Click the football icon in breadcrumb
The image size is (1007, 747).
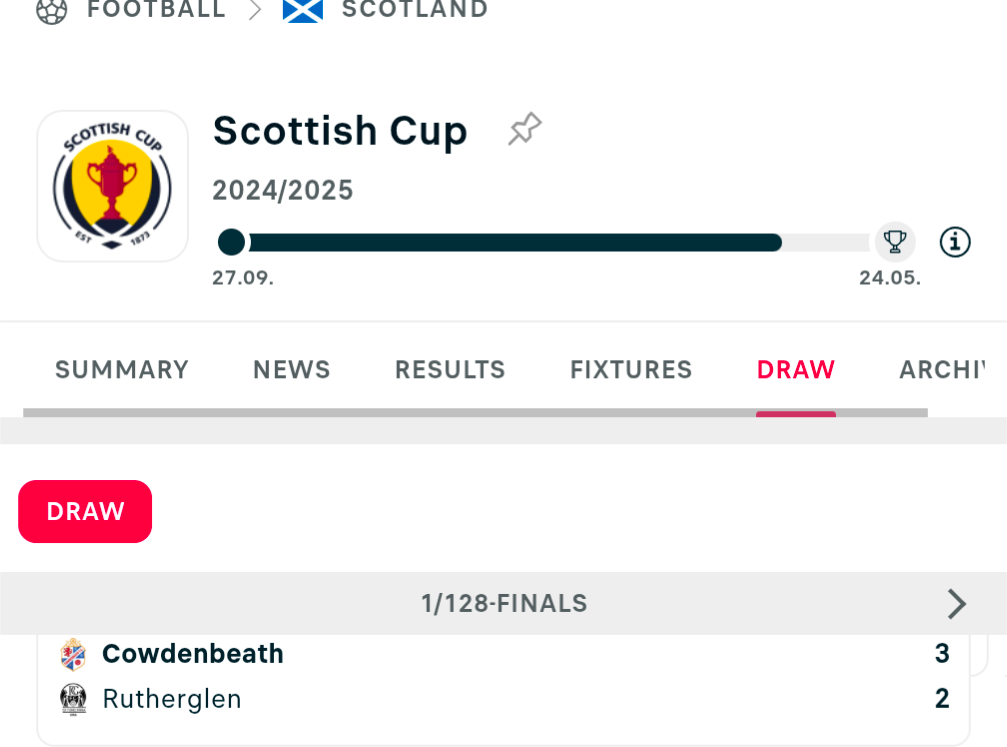(51, 10)
